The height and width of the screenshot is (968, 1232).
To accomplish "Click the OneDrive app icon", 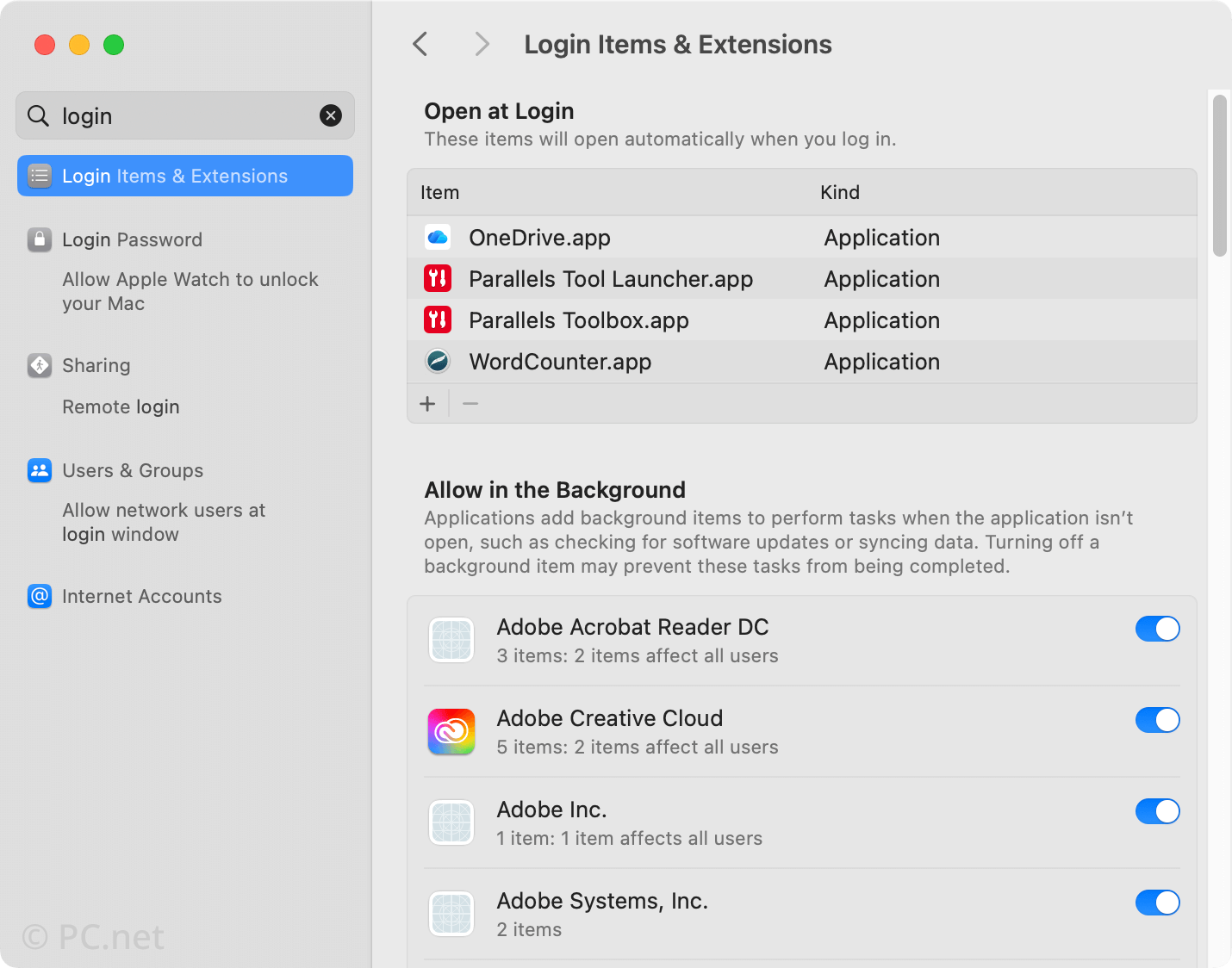I will (438, 237).
